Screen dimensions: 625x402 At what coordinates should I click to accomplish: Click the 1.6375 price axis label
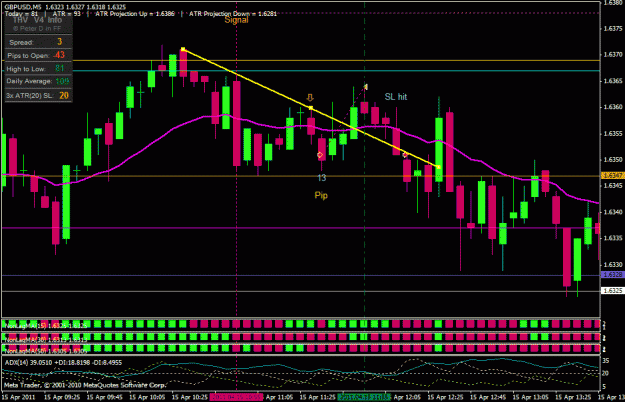click(613, 29)
